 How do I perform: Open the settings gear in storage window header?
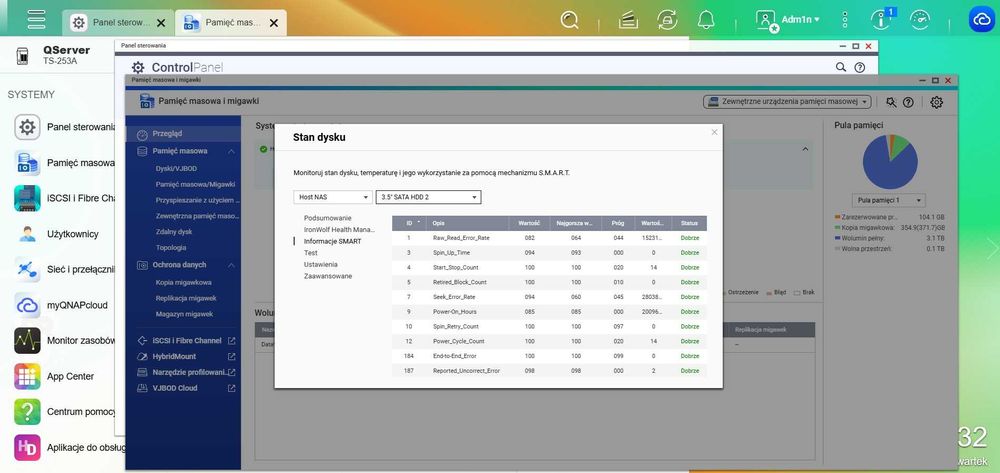[936, 102]
